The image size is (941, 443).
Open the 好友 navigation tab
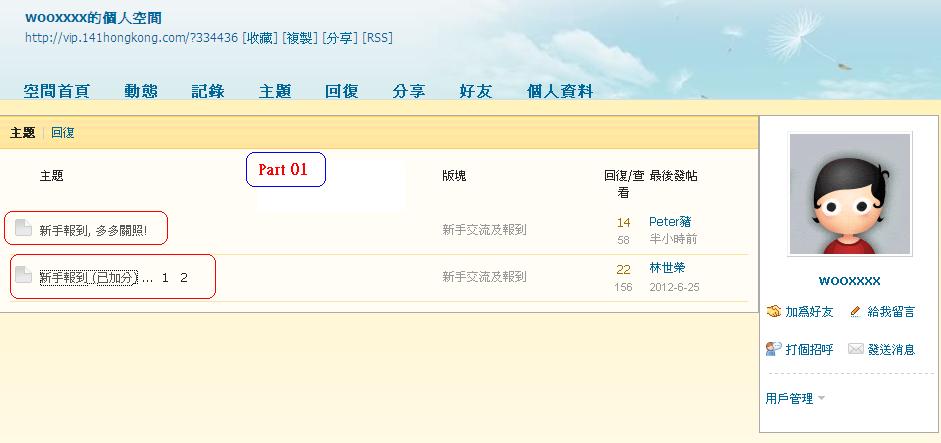476,91
